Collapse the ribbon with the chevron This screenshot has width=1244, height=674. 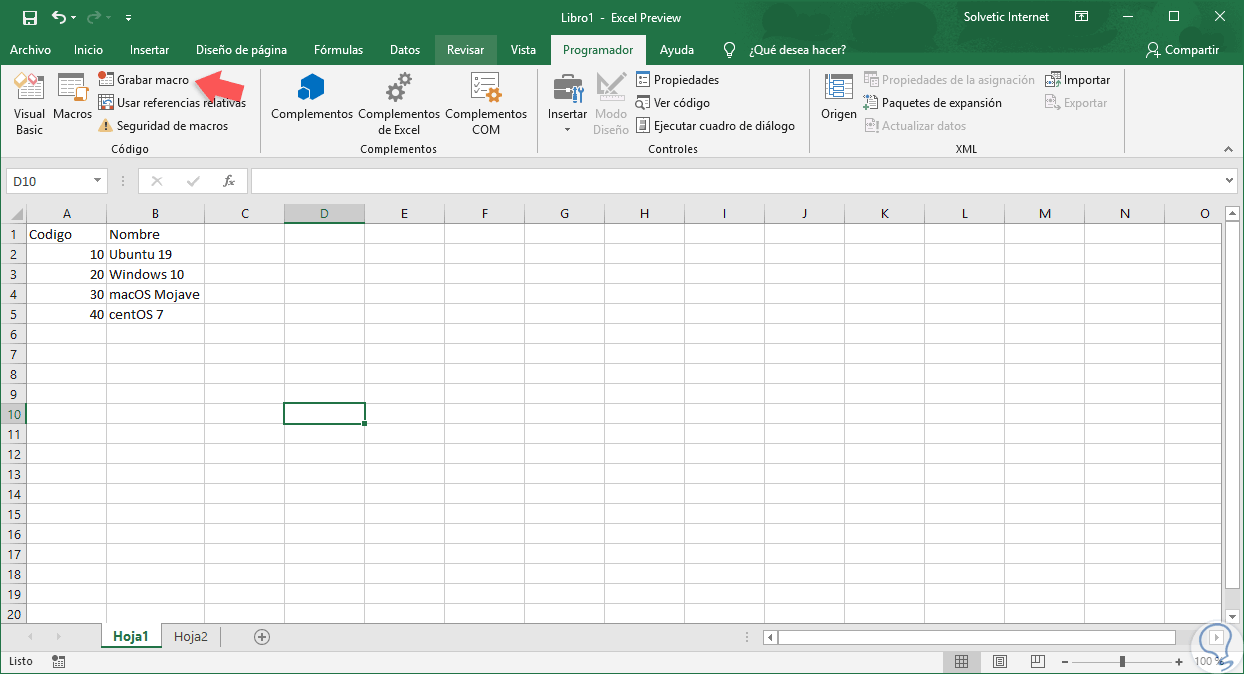click(x=1229, y=149)
